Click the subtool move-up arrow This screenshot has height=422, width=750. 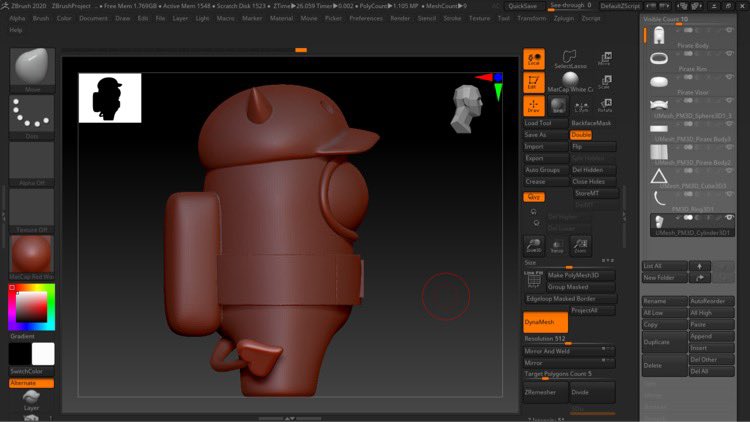[x=699, y=266]
